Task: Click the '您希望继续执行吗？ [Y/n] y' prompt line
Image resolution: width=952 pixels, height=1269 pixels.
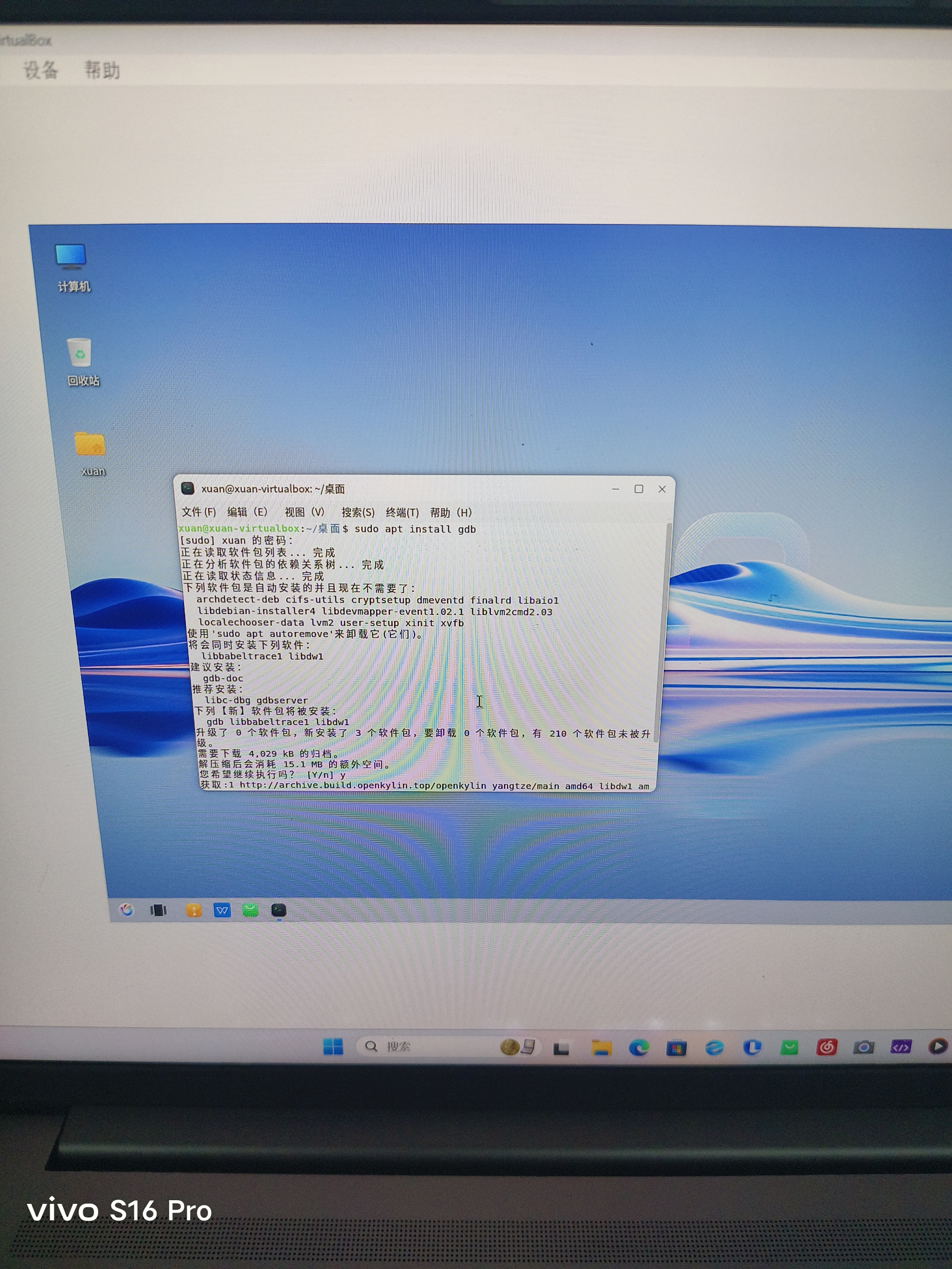Action: click(x=272, y=774)
